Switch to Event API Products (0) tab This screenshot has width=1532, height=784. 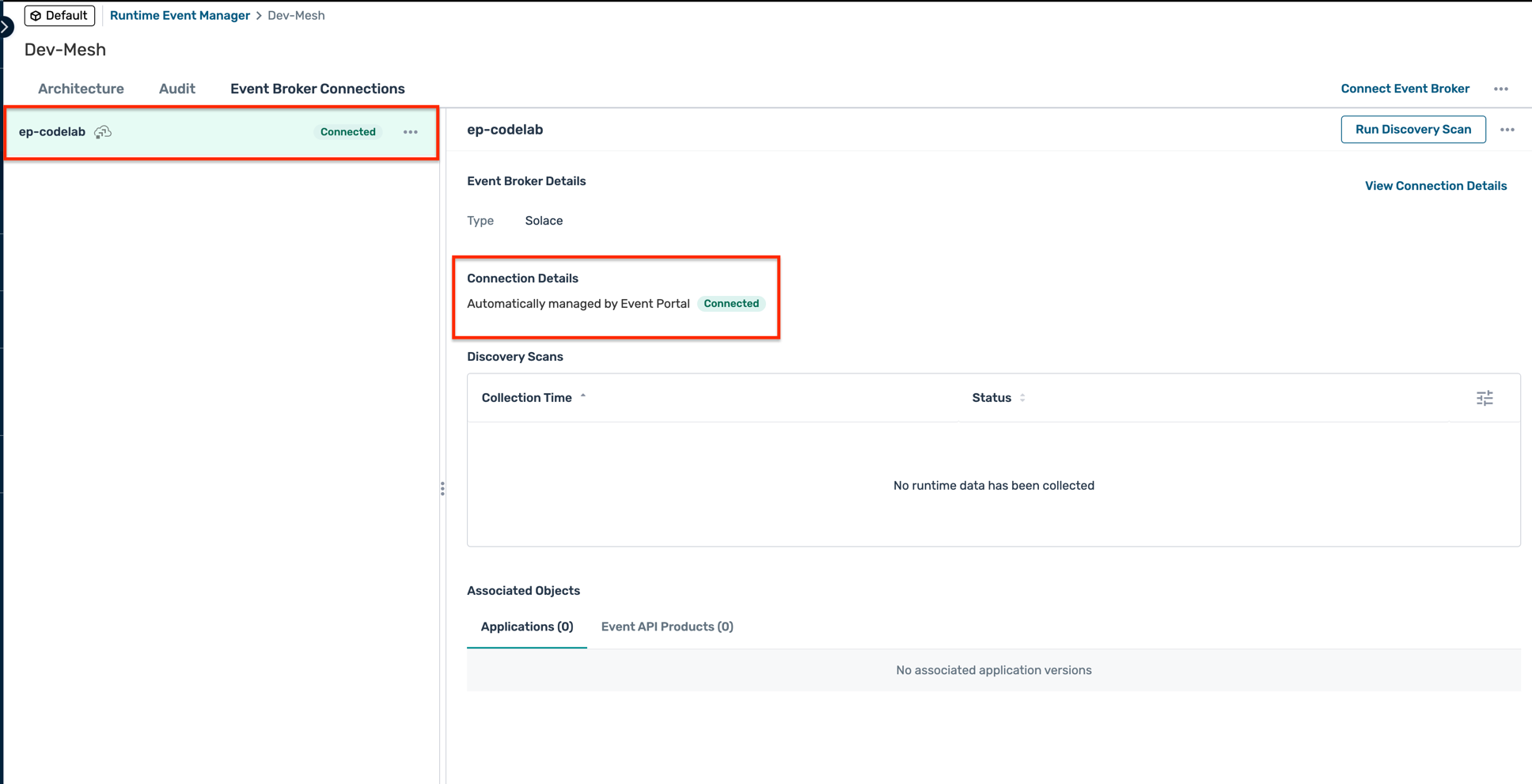click(x=666, y=627)
